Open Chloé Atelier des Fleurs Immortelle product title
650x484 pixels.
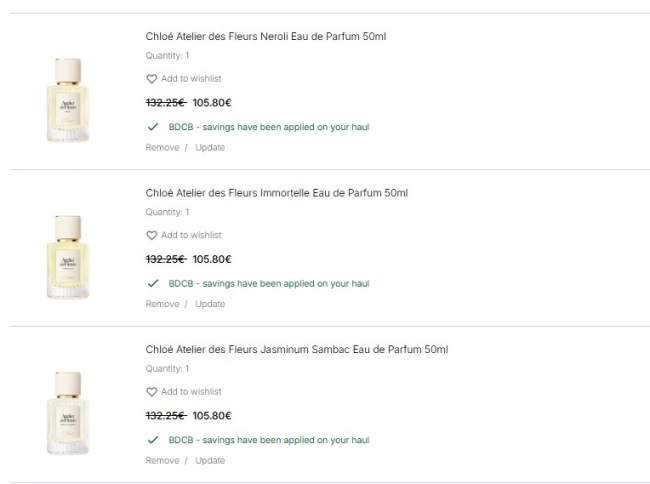(x=277, y=193)
